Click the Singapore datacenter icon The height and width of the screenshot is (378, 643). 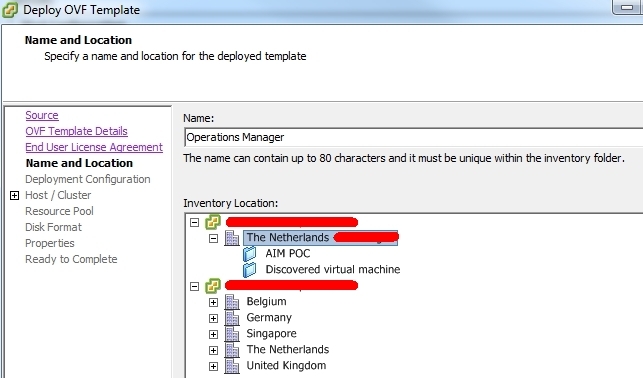(x=232, y=334)
